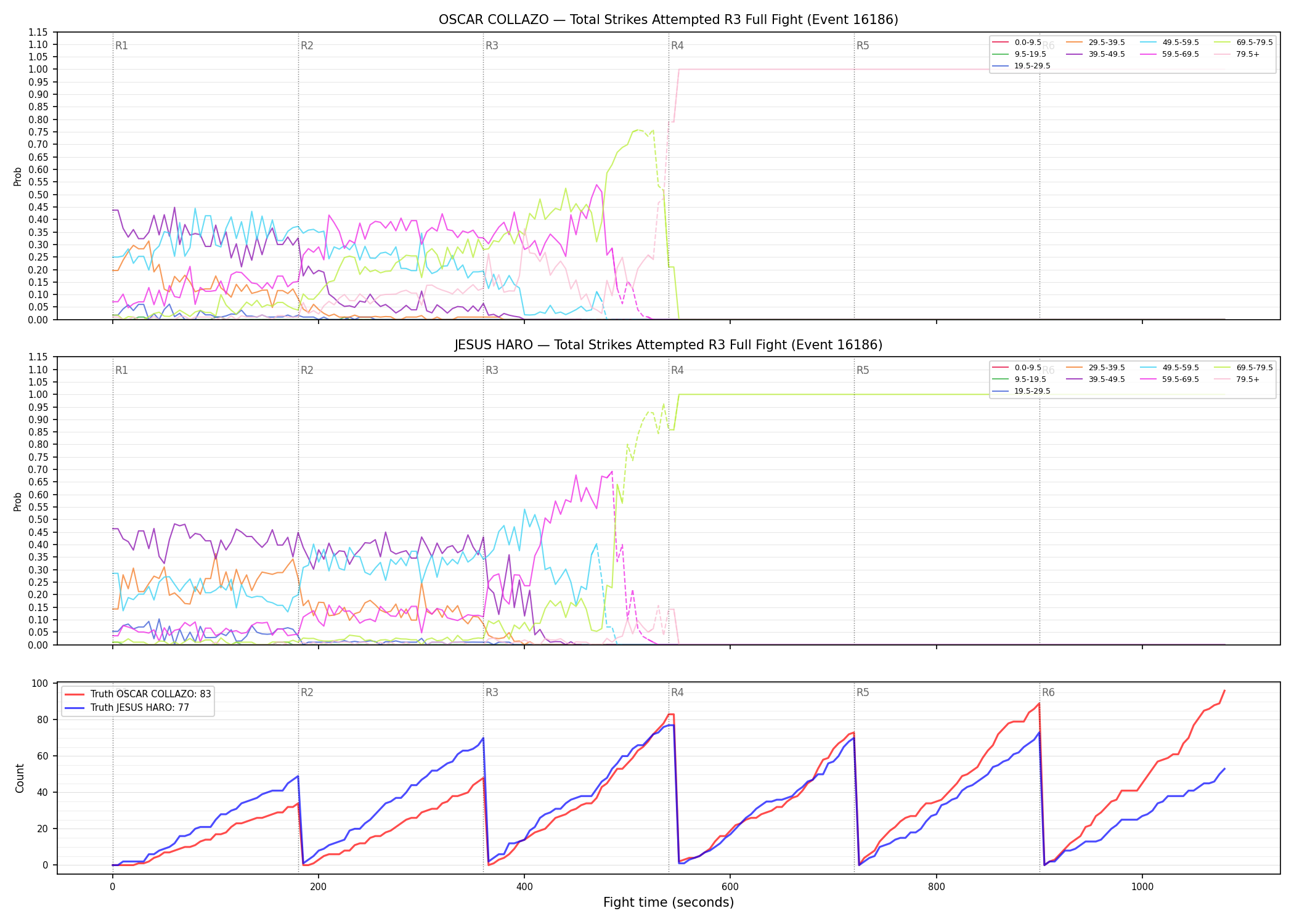This screenshot has height=924, width=1294.
Task: Click the R4 round label in the Count chart
Action: (x=677, y=692)
